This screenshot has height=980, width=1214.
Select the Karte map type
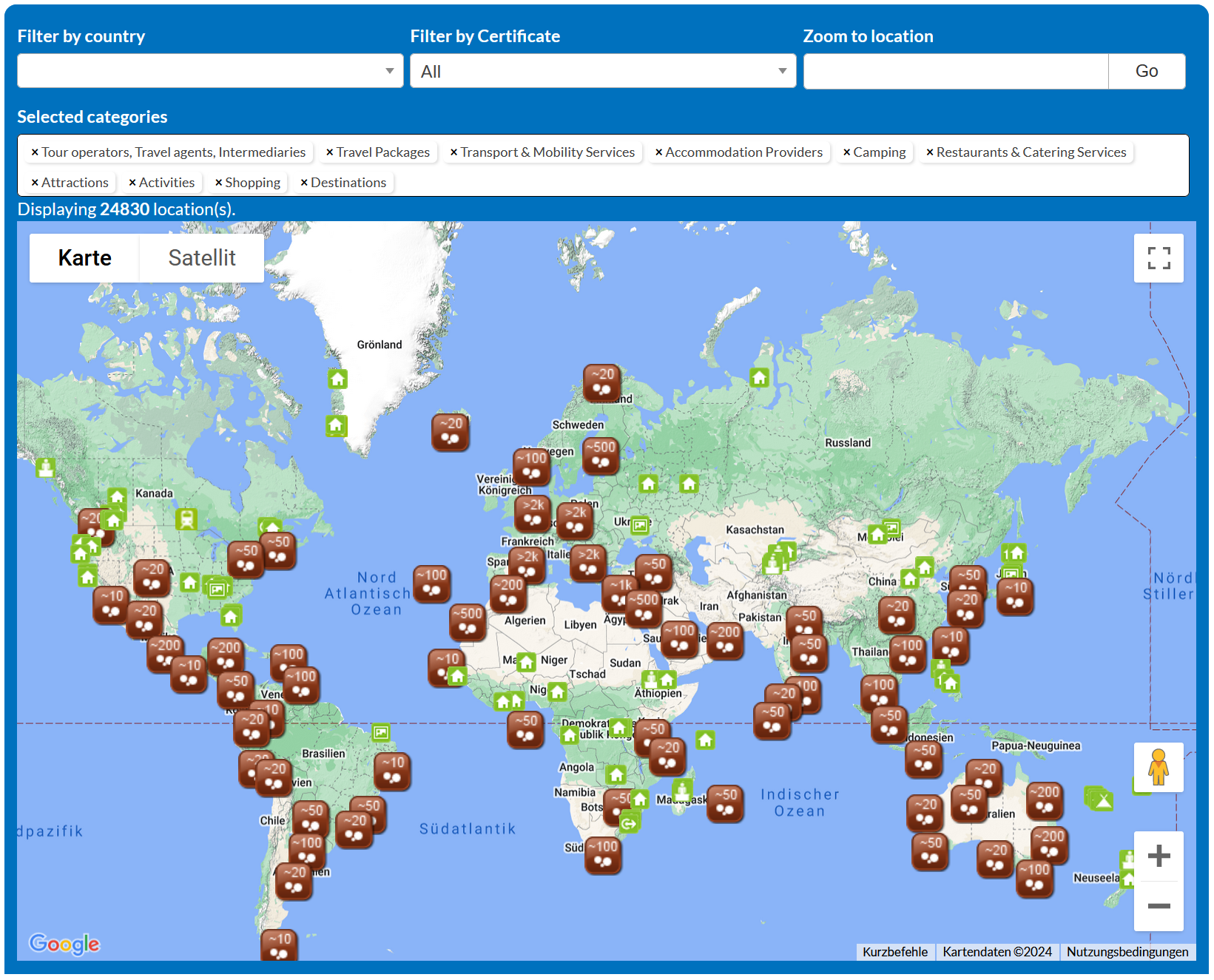pos(84,258)
